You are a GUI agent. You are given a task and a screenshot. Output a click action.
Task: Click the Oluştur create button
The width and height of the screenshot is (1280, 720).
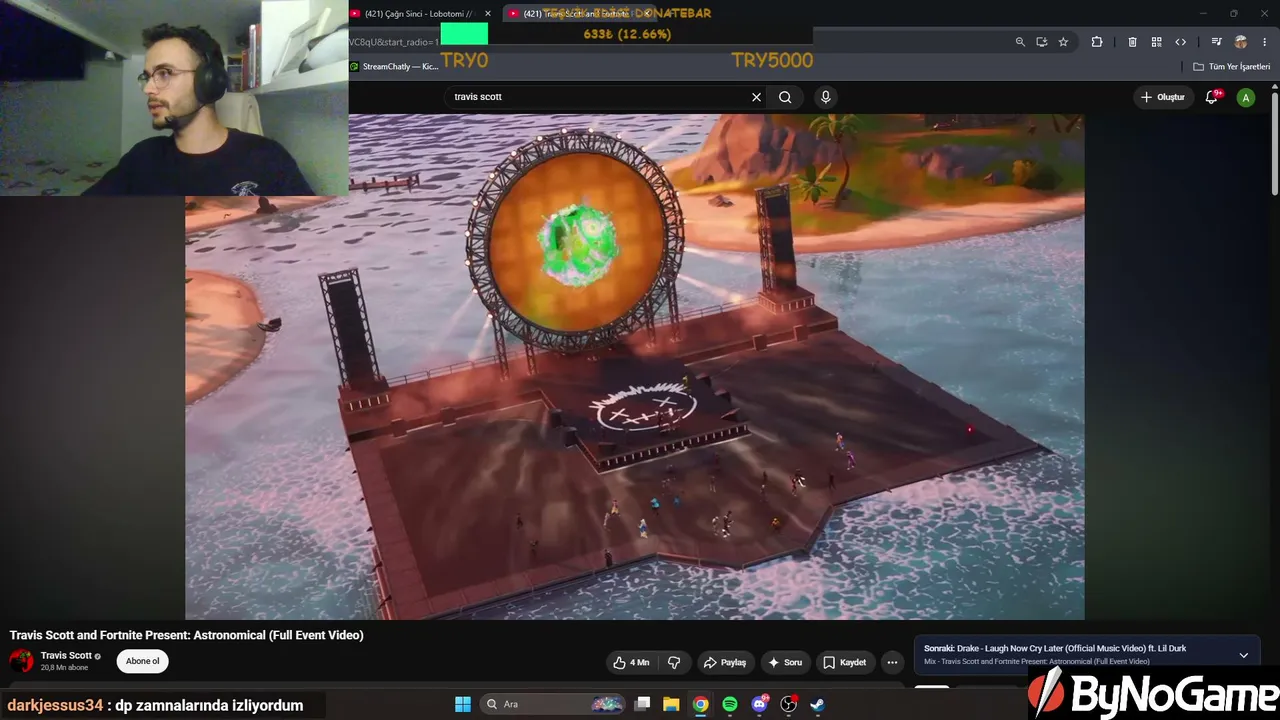(1162, 97)
